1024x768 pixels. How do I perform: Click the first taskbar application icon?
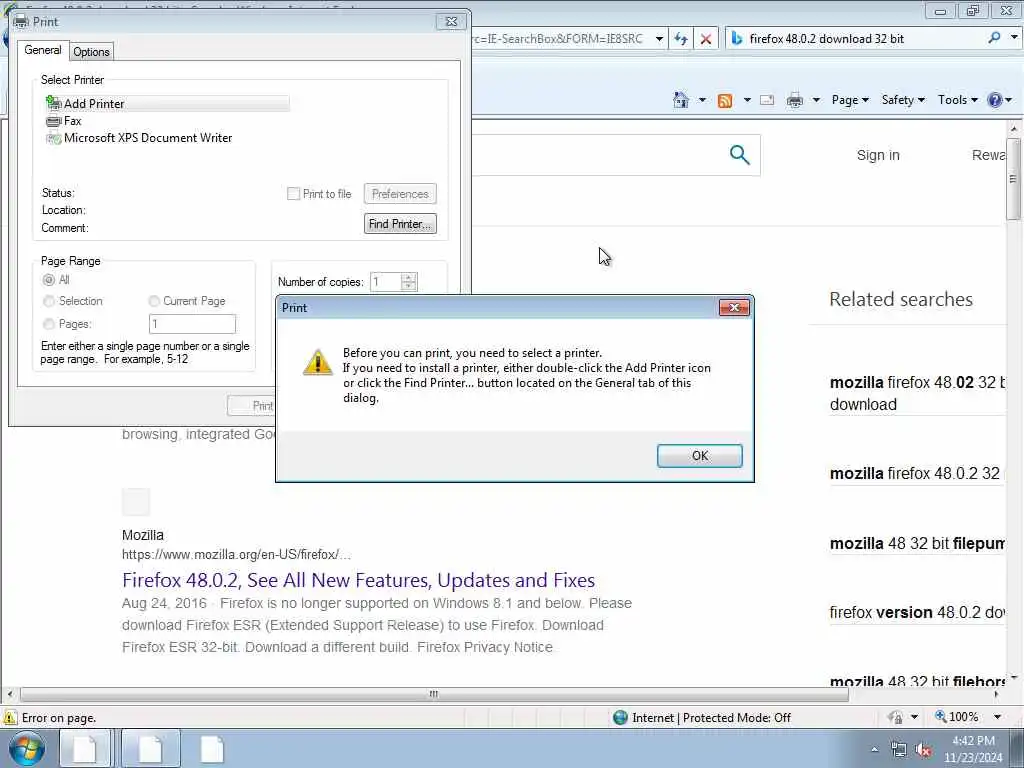point(85,748)
